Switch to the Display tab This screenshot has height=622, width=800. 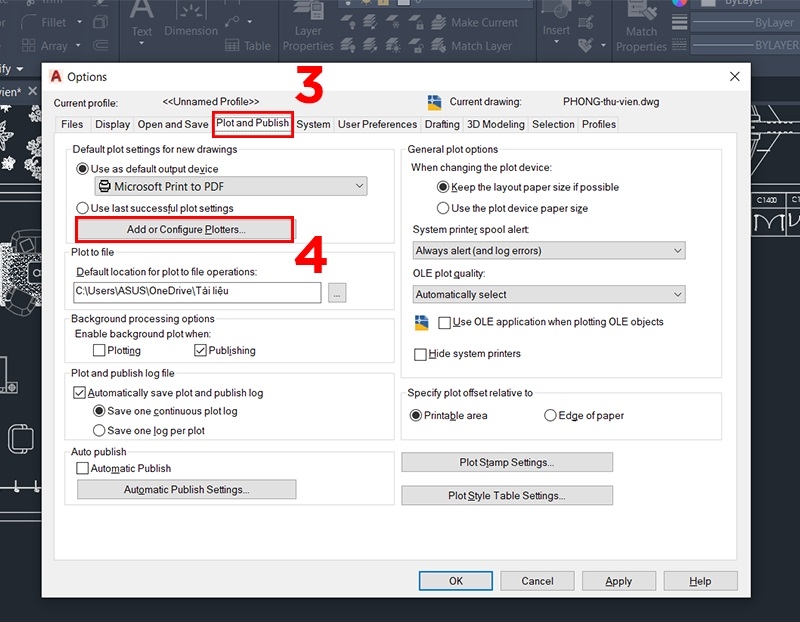coord(112,124)
